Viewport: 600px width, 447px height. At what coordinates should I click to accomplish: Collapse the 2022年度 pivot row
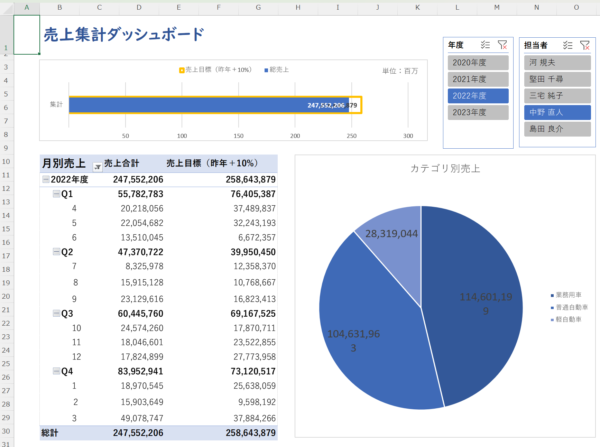[x=45, y=180]
